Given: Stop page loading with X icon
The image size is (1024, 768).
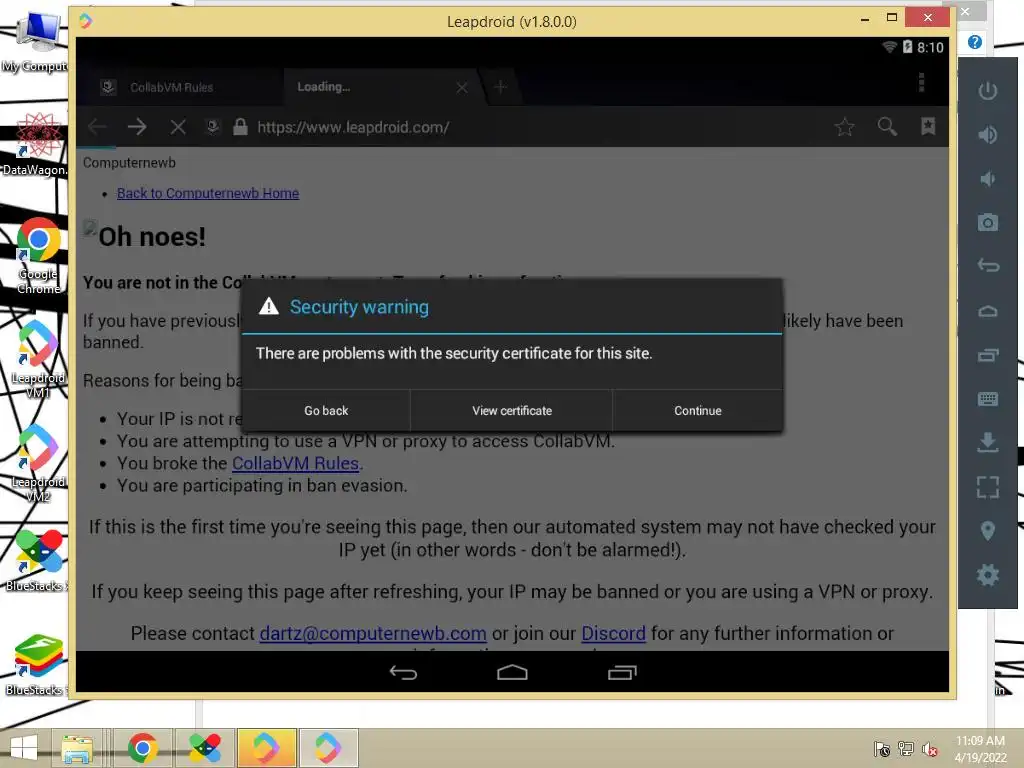Looking at the screenshot, I should coord(178,127).
